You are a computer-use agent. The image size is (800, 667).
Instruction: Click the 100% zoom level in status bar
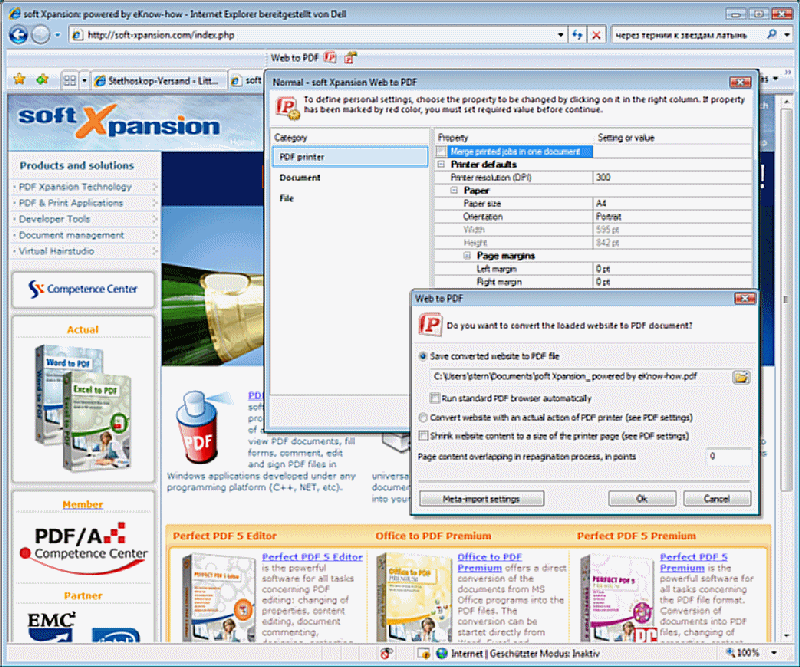747,653
